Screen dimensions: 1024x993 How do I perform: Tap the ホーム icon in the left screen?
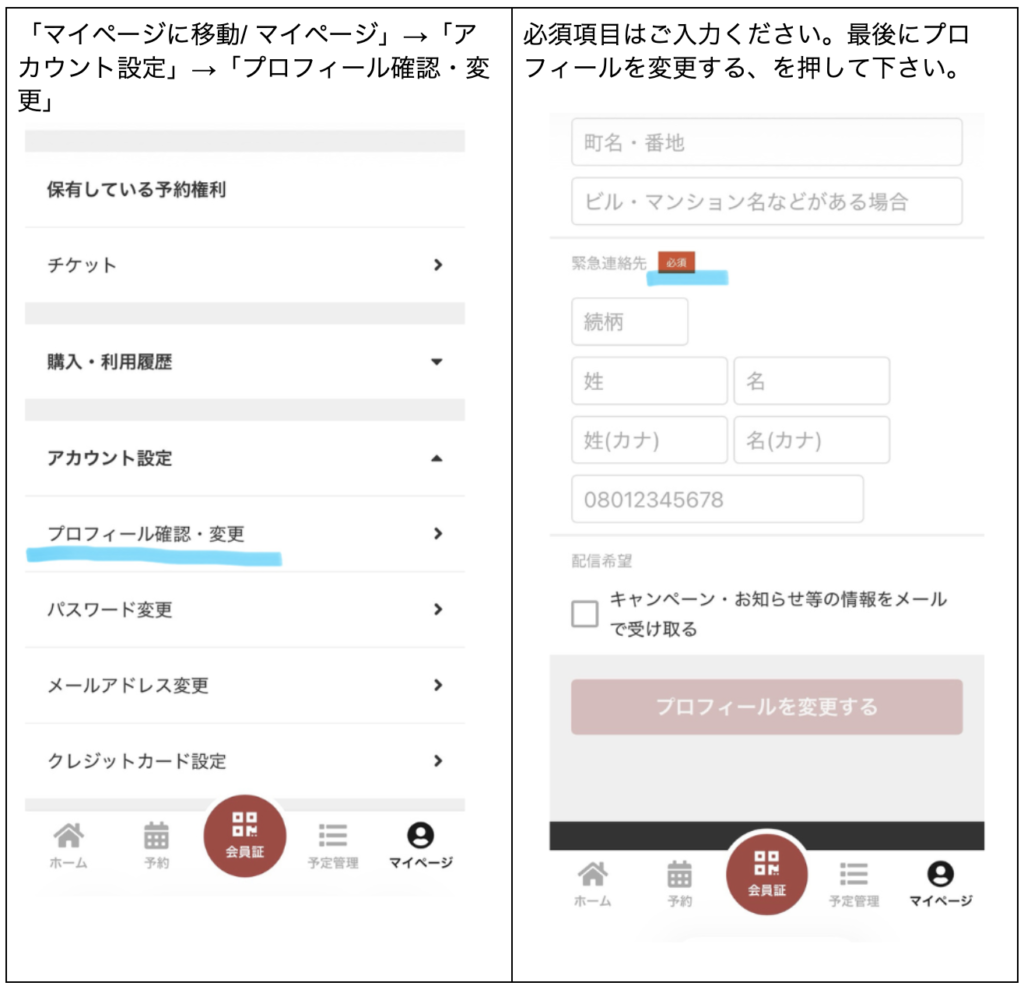[x=68, y=843]
